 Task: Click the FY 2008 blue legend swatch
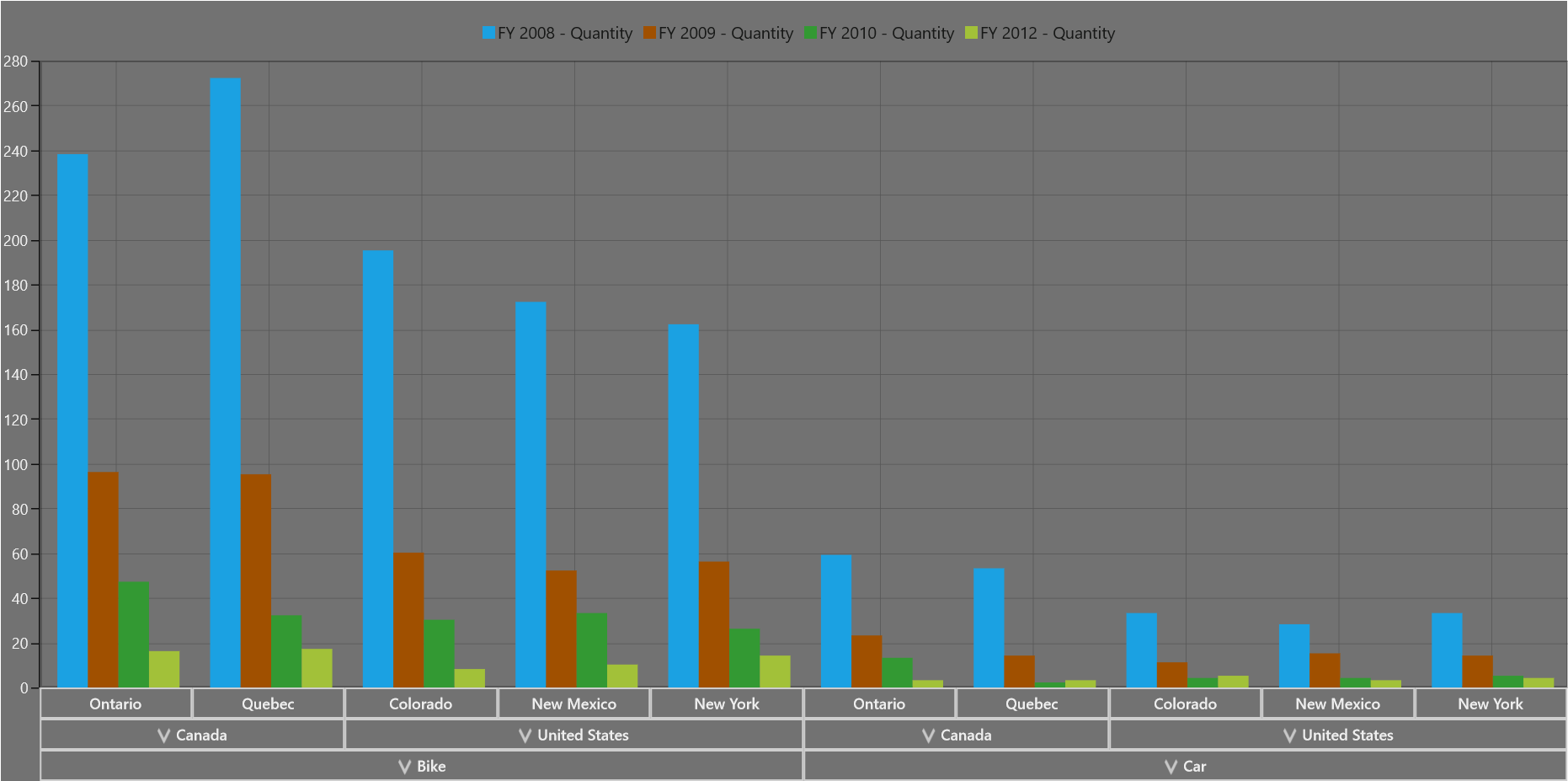tap(488, 33)
